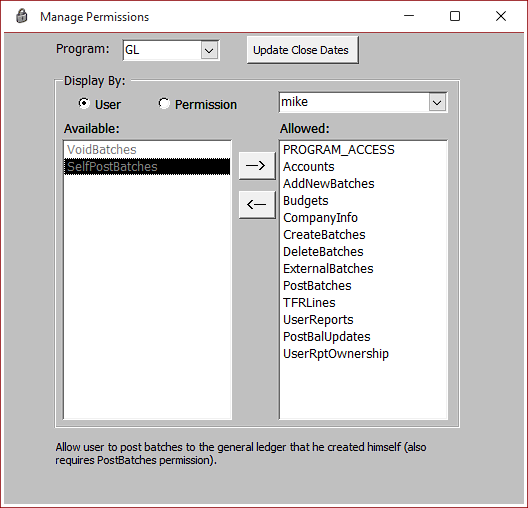The image size is (528, 508).
Task: Click the left arrow to remove permission
Action: pyautogui.click(x=257, y=205)
